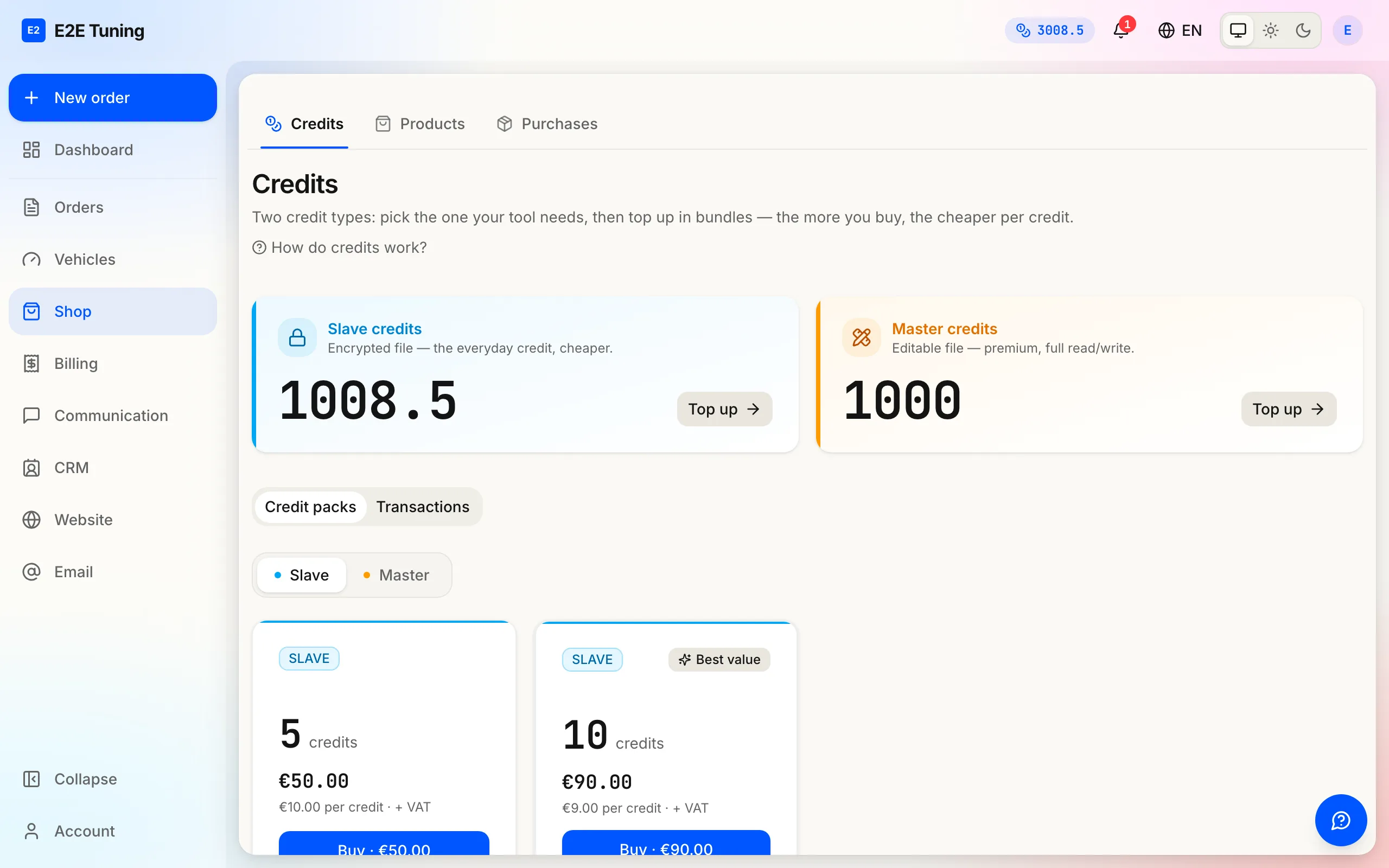Collapse the sidebar
1389x868 pixels.
[x=112, y=779]
